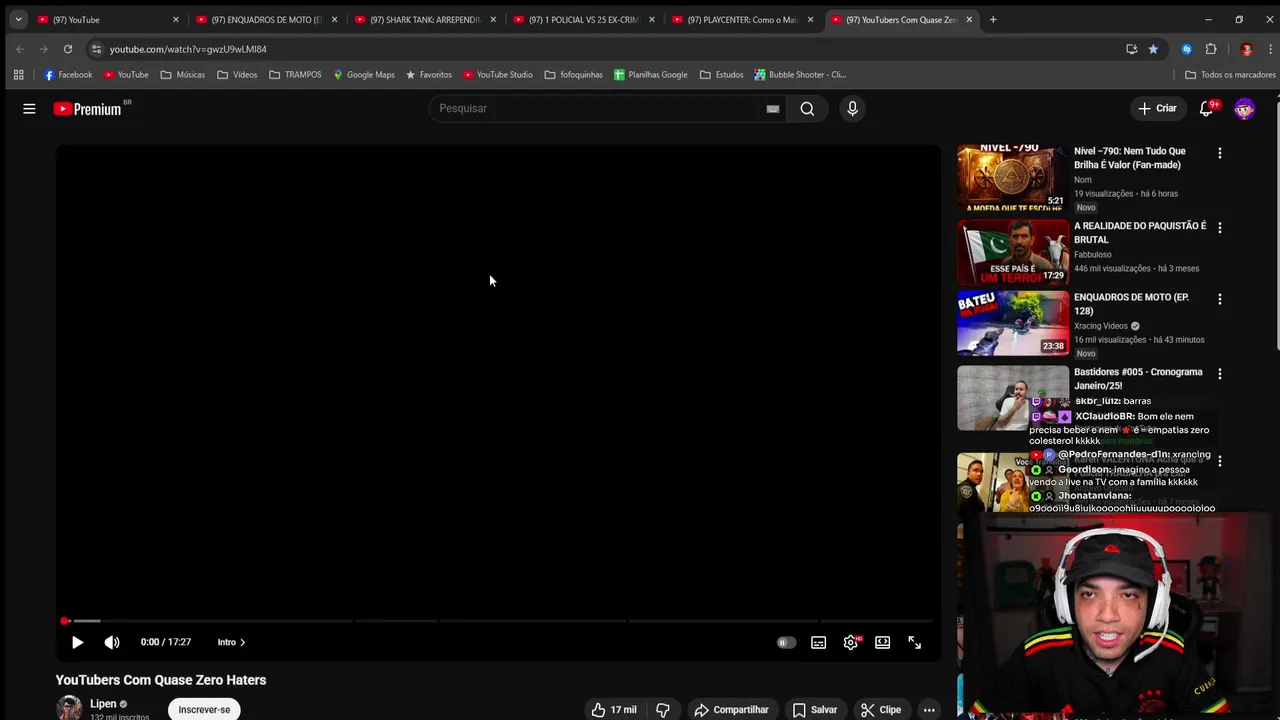
Task: Save video using Salvar button
Action: click(815, 710)
